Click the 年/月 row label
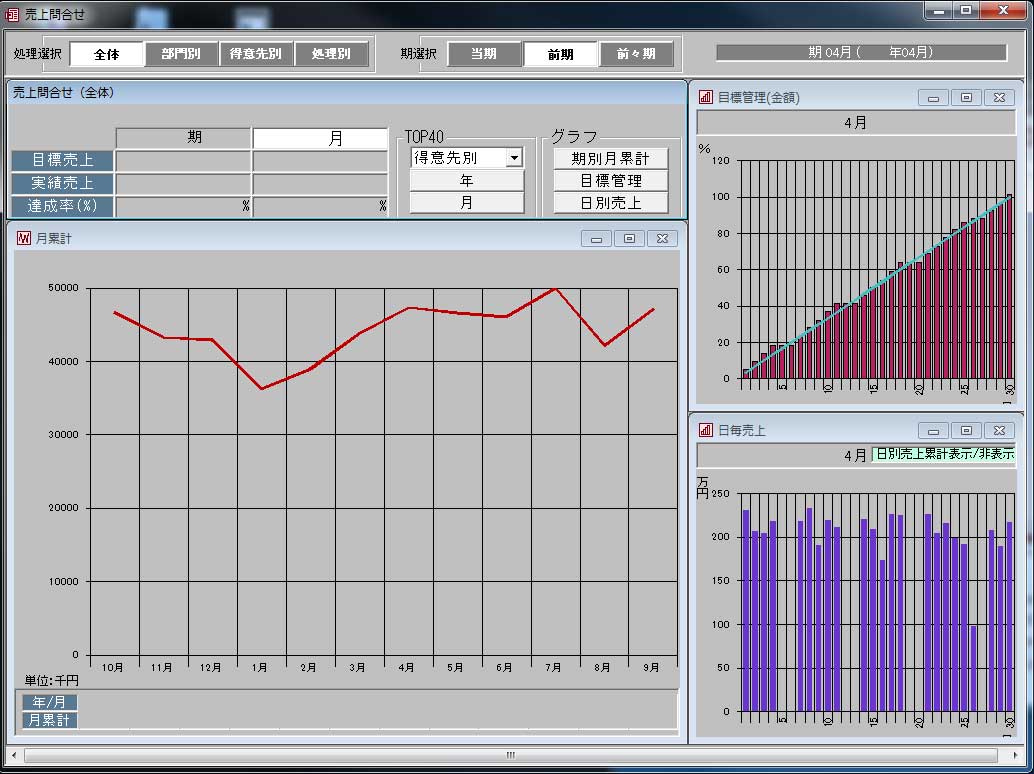This screenshot has height=774, width=1034. 49,702
